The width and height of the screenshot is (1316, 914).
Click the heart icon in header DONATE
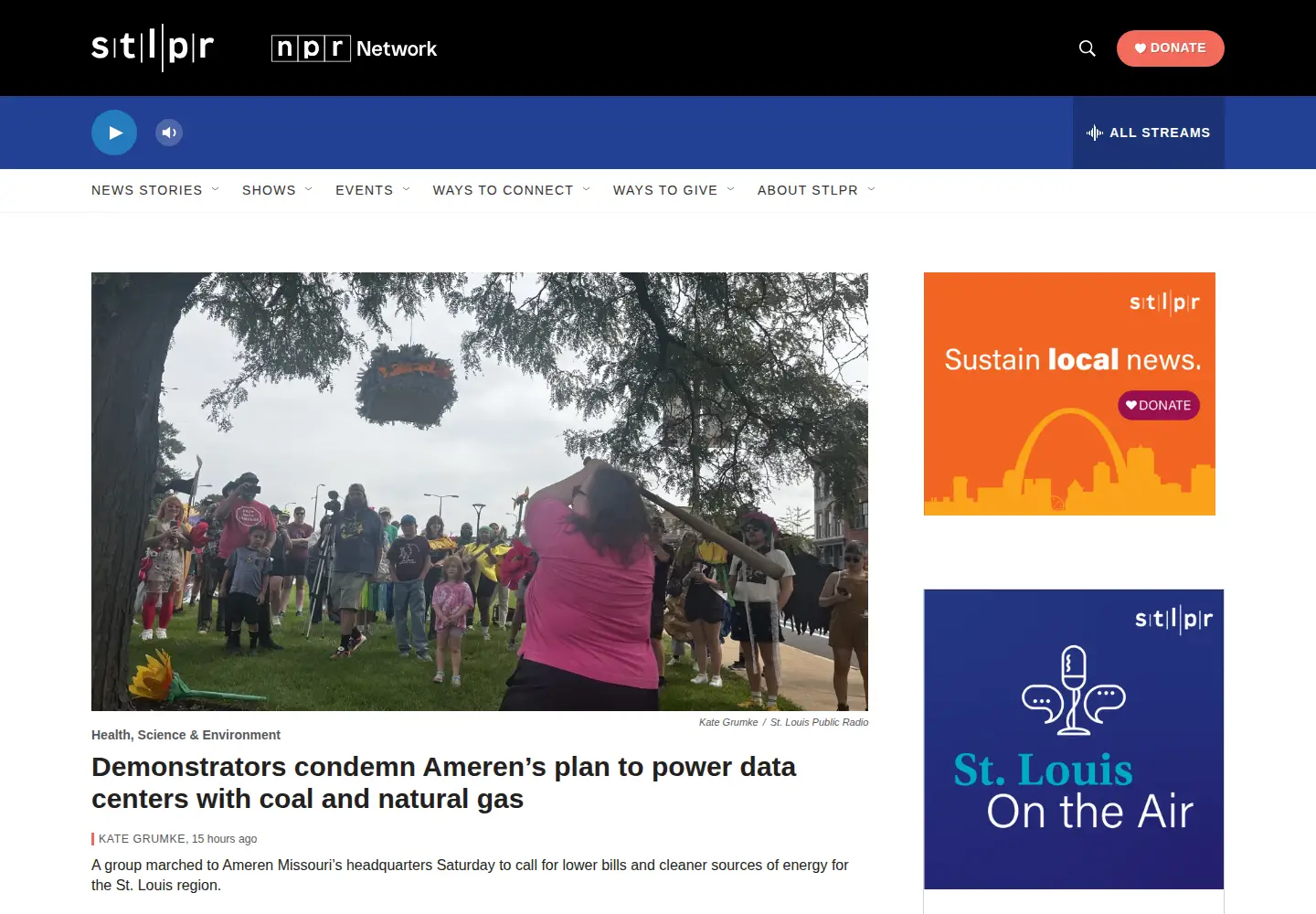click(1141, 48)
